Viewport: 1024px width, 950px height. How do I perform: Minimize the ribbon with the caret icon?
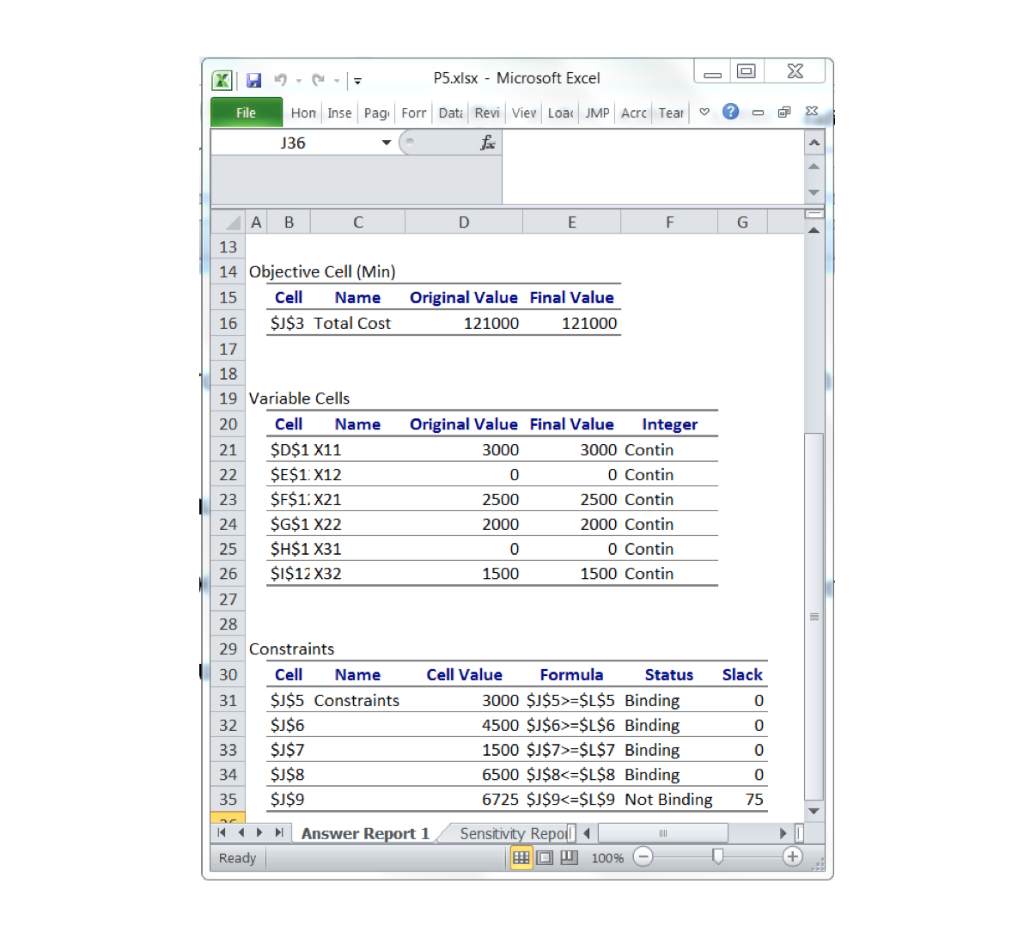coord(705,112)
